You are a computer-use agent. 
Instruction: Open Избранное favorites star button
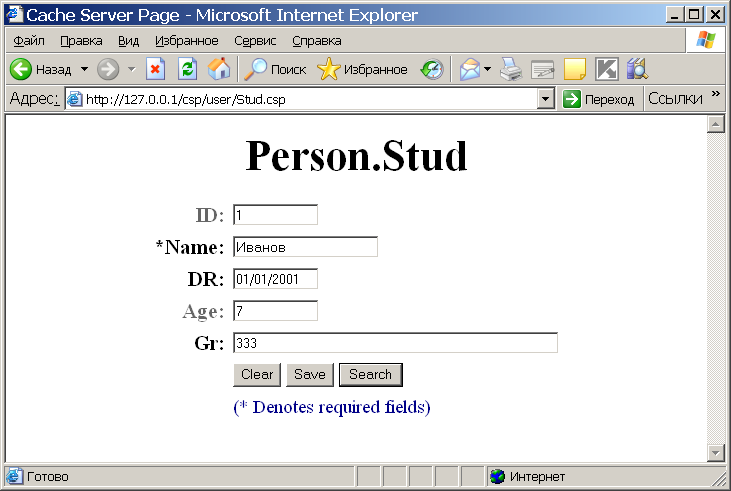pyautogui.click(x=362, y=69)
